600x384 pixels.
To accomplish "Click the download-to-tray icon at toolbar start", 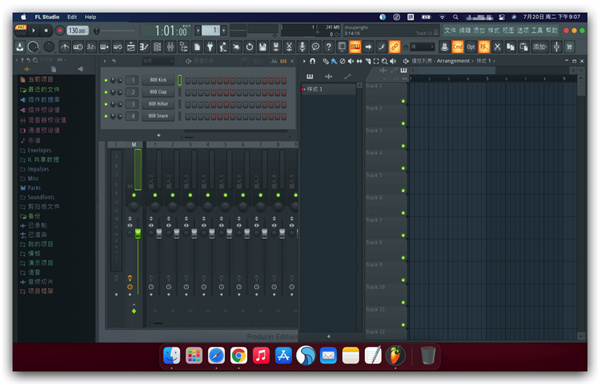I will [x=20, y=47].
